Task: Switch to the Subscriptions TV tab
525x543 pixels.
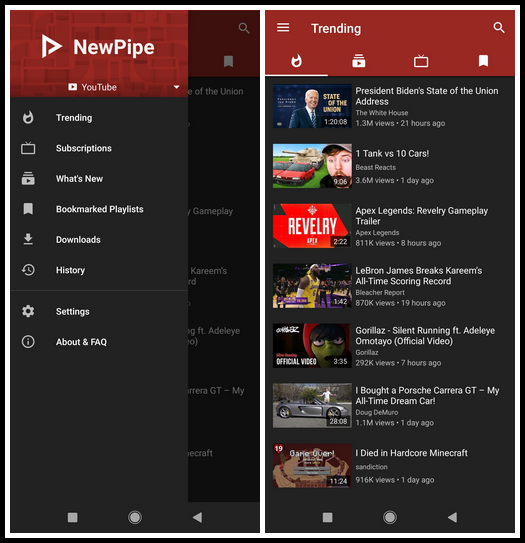Action: [x=421, y=61]
